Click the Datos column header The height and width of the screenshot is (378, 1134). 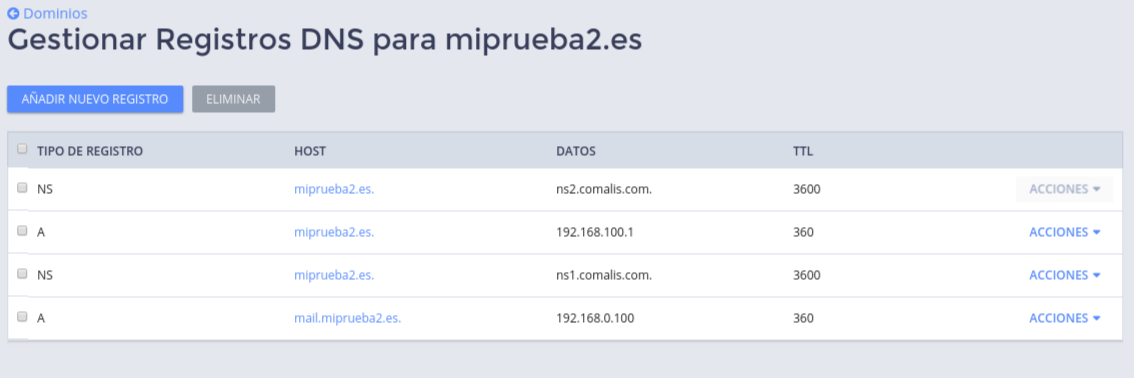[576, 151]
